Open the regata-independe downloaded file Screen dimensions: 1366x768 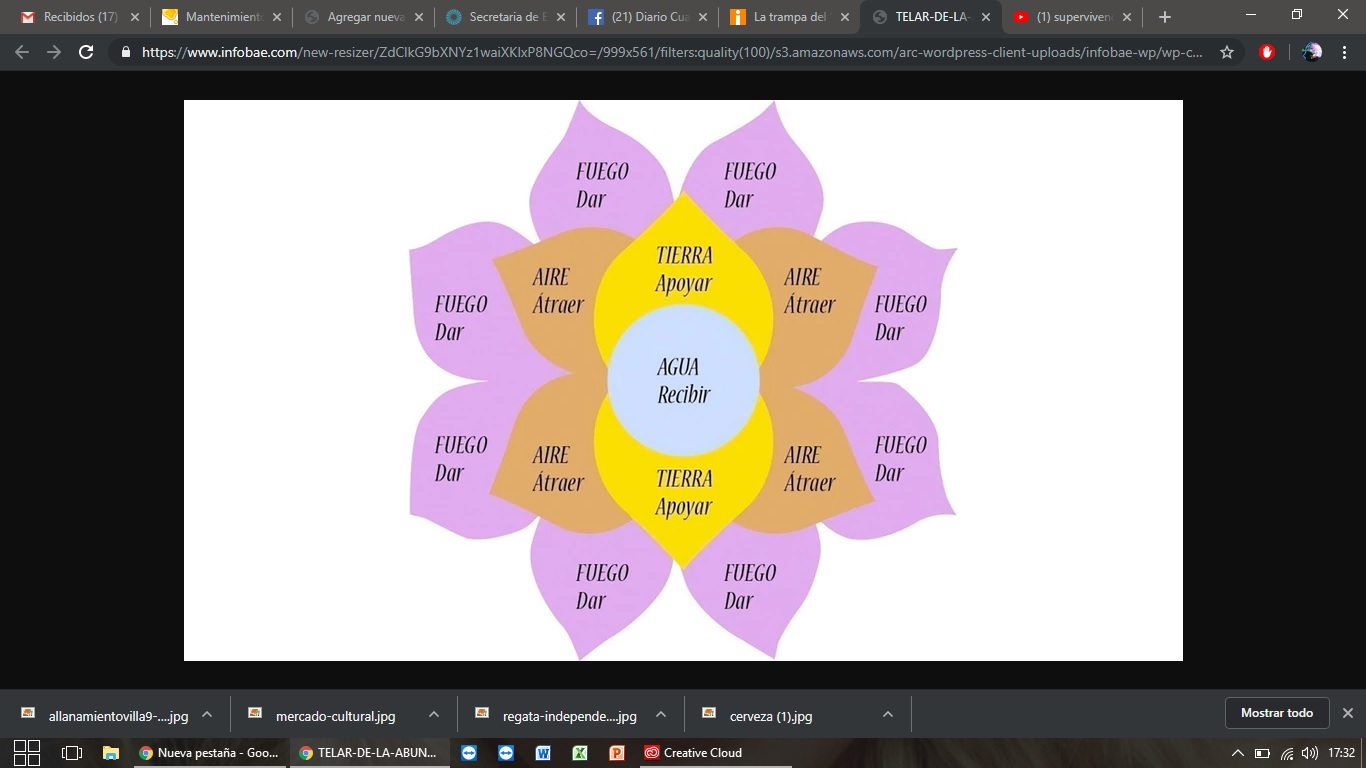[x=569, y=716]
